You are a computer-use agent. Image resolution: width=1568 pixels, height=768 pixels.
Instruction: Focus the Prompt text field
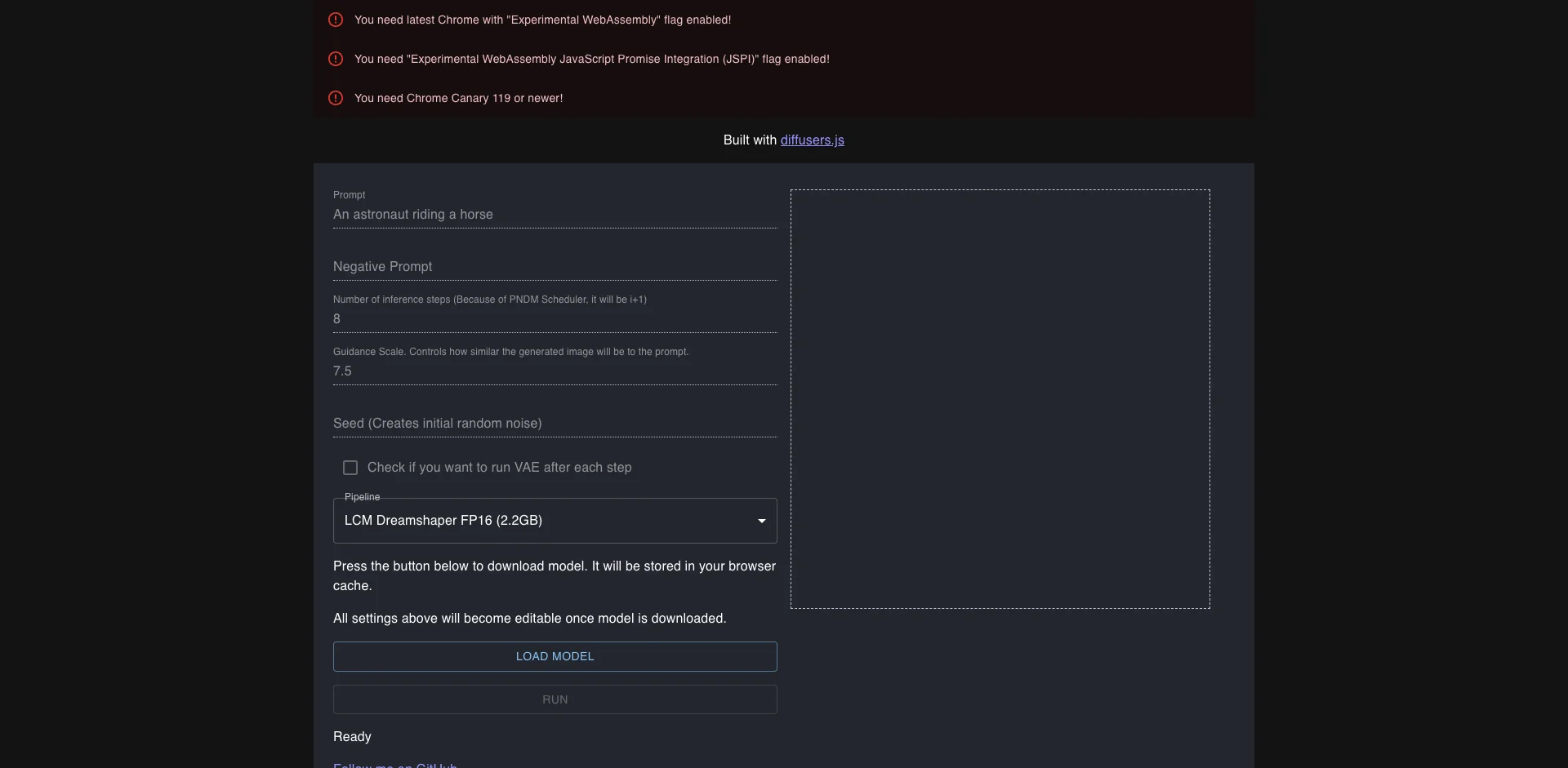coord(555,215)
